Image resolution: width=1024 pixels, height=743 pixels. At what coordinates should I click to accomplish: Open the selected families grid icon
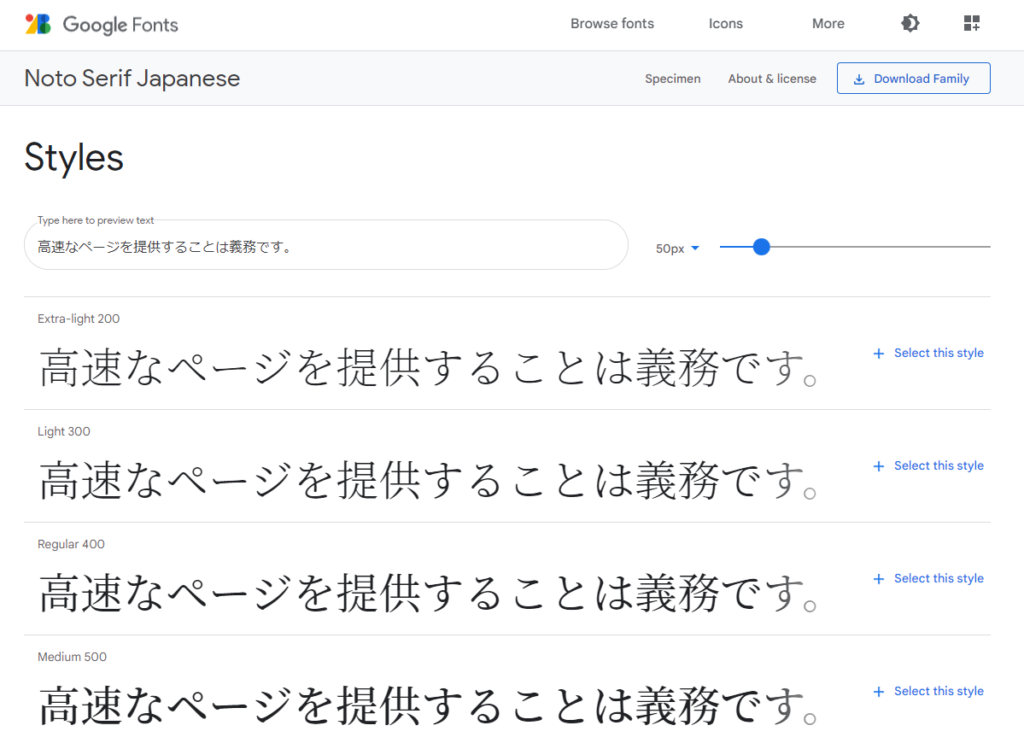click(x=972, y=24)
